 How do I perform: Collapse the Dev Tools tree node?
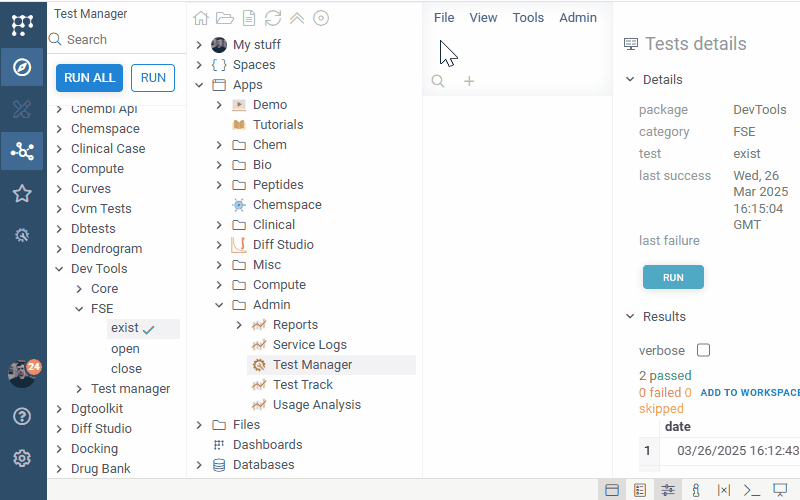60,269
